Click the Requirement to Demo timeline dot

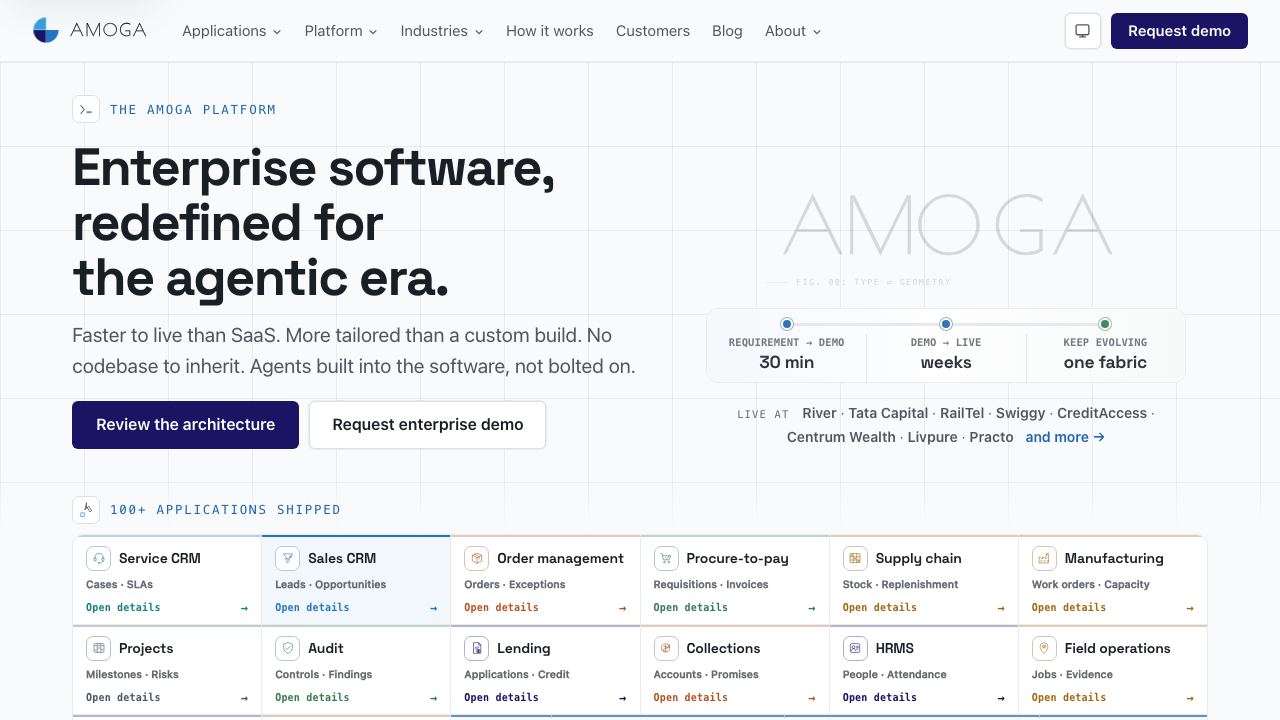pos(787,324)
